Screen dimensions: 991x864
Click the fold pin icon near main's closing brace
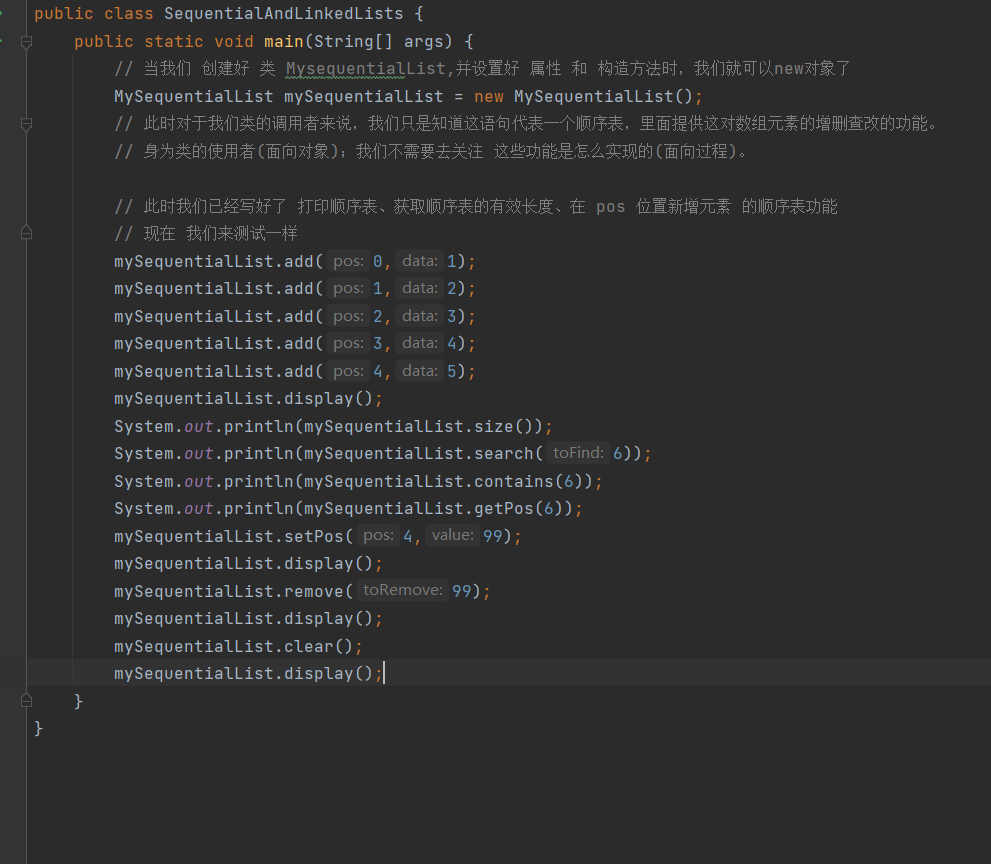[x=26, y=700]
